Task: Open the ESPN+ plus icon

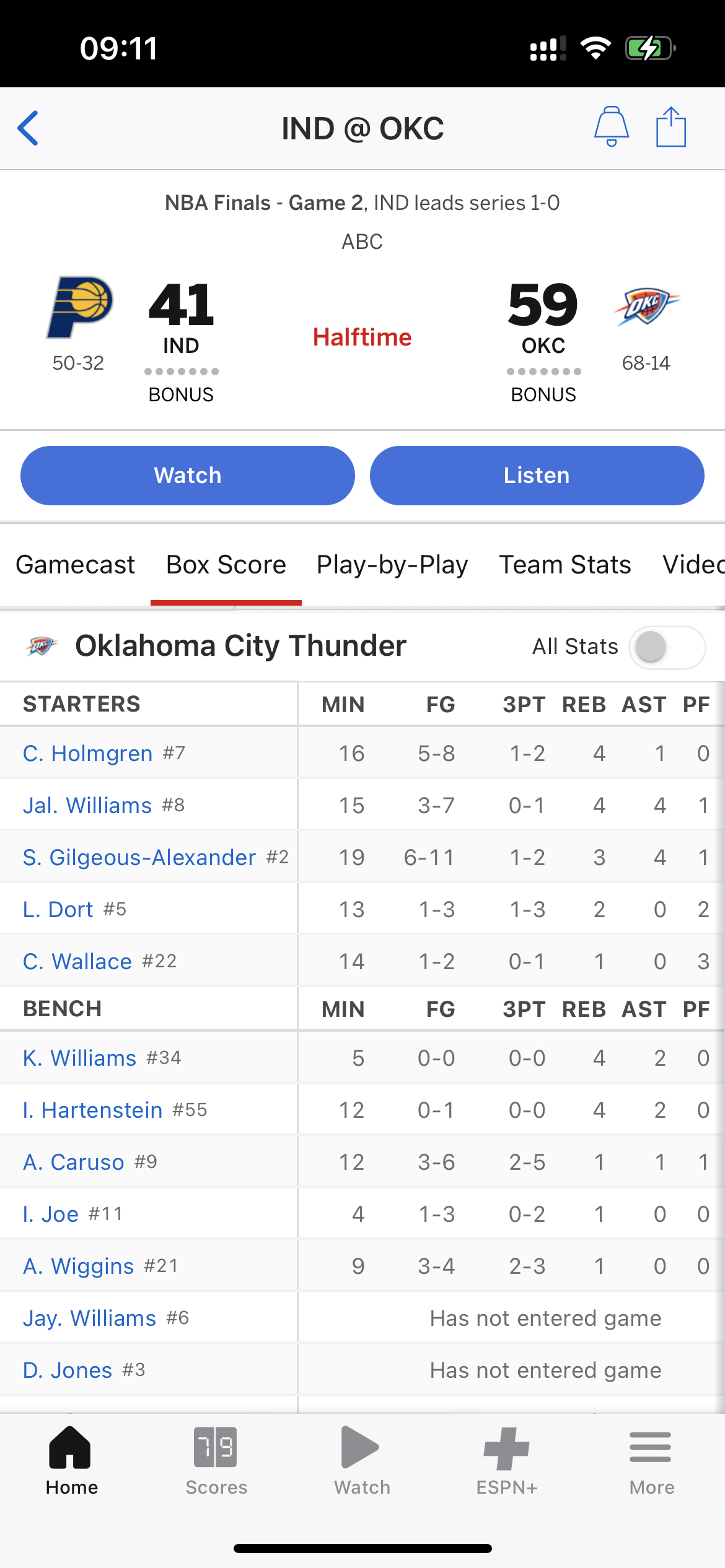Action: click(x=506, y=1448)
